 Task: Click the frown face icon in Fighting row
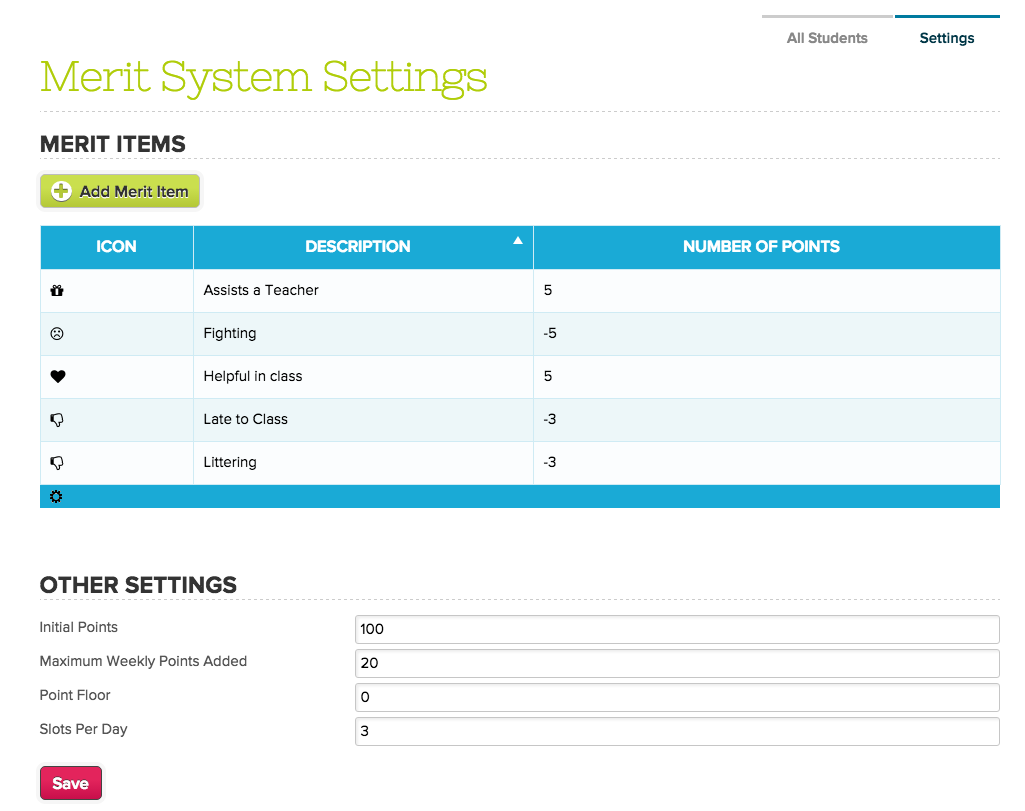57,334
